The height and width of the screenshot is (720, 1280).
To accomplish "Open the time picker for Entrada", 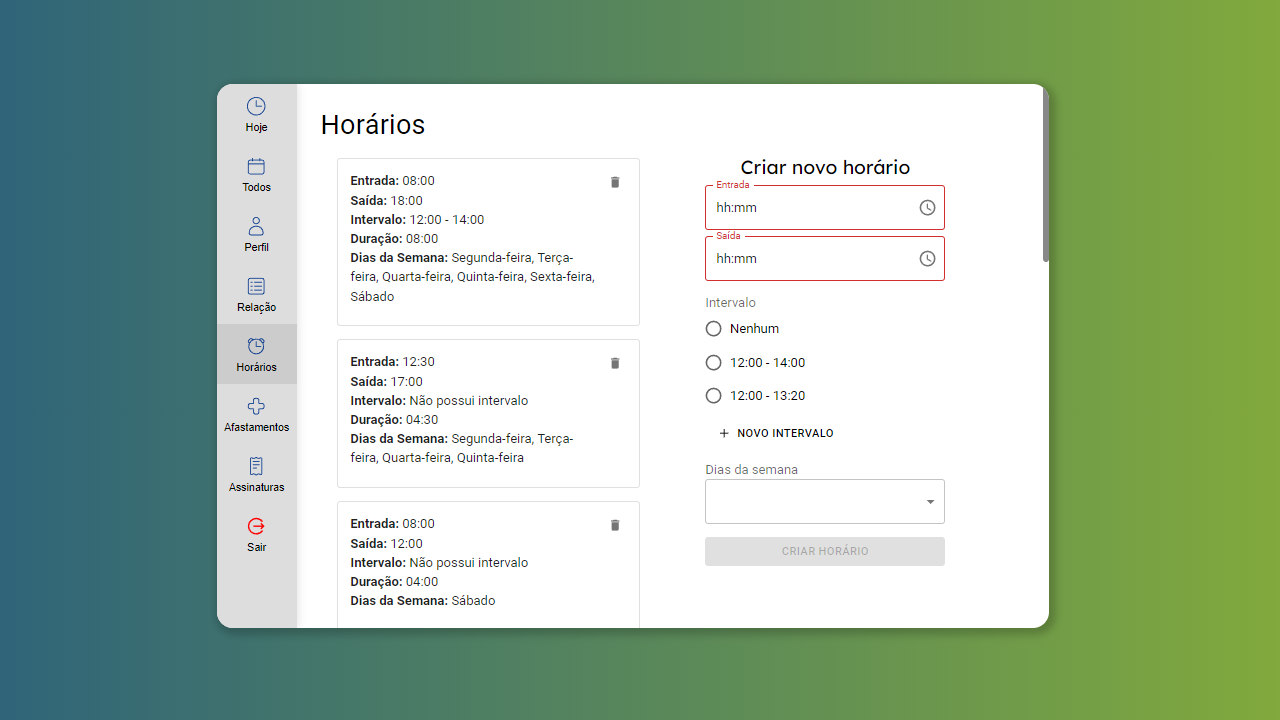I will pyautogui.click(x=927, y=208).
